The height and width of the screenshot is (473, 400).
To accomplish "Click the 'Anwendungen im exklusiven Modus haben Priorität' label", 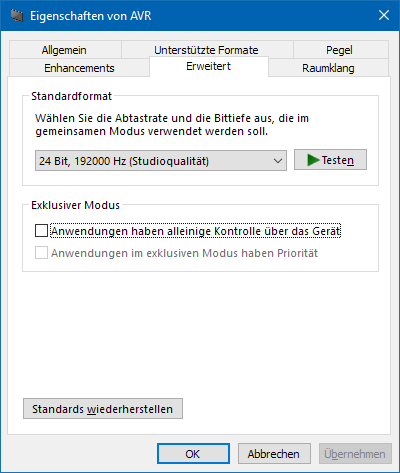I will pos(184,253).
